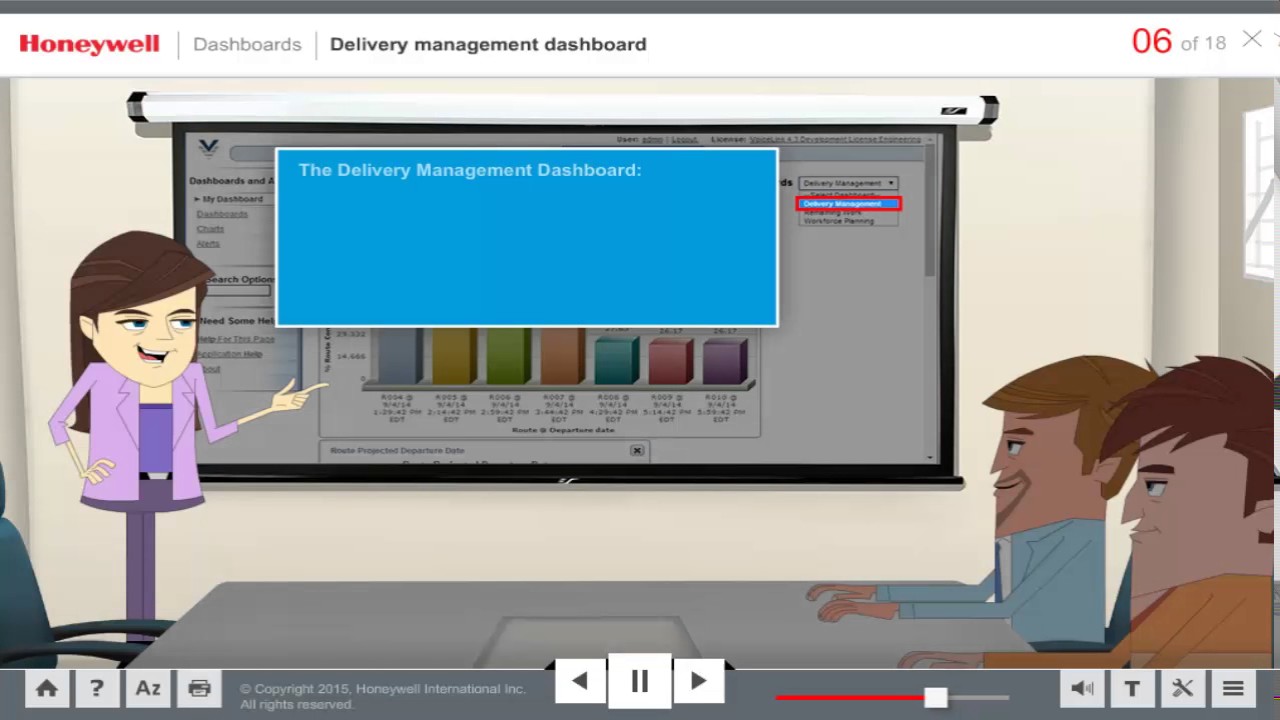Click the Application Help link
This screenshot has height=720, width=1280.
pyautogui.click(x=230, y=354)
